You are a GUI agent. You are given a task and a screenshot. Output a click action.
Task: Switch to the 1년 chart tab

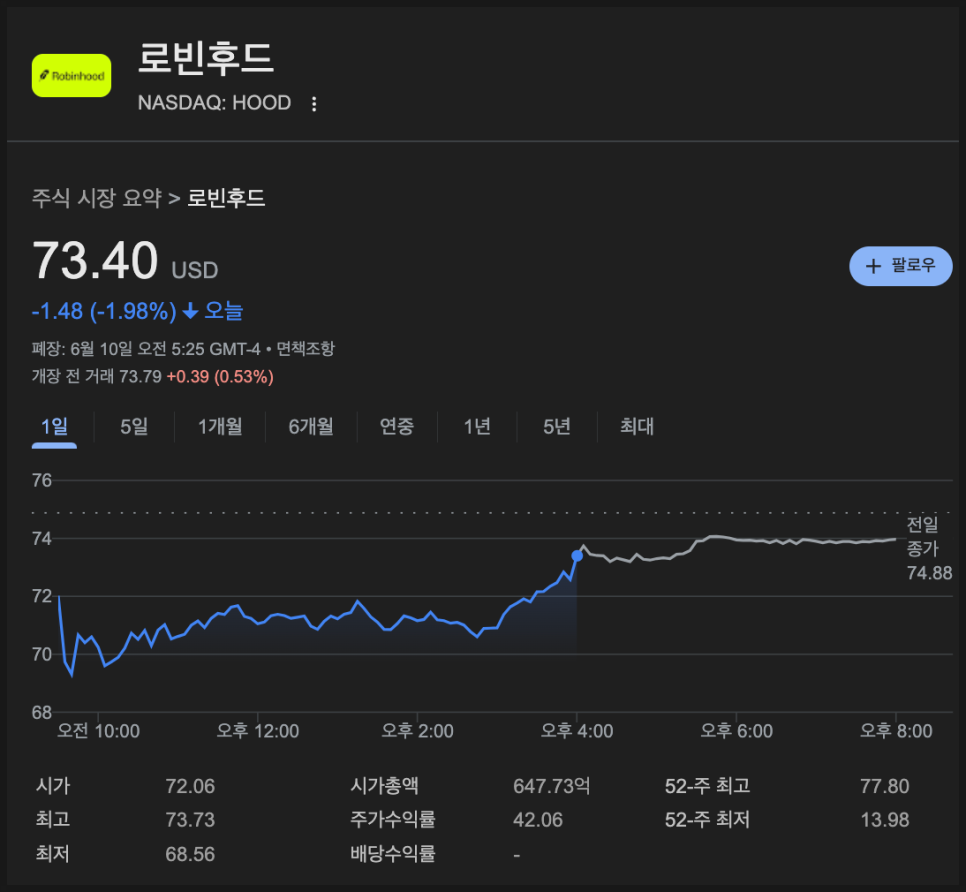click(477, 426)
